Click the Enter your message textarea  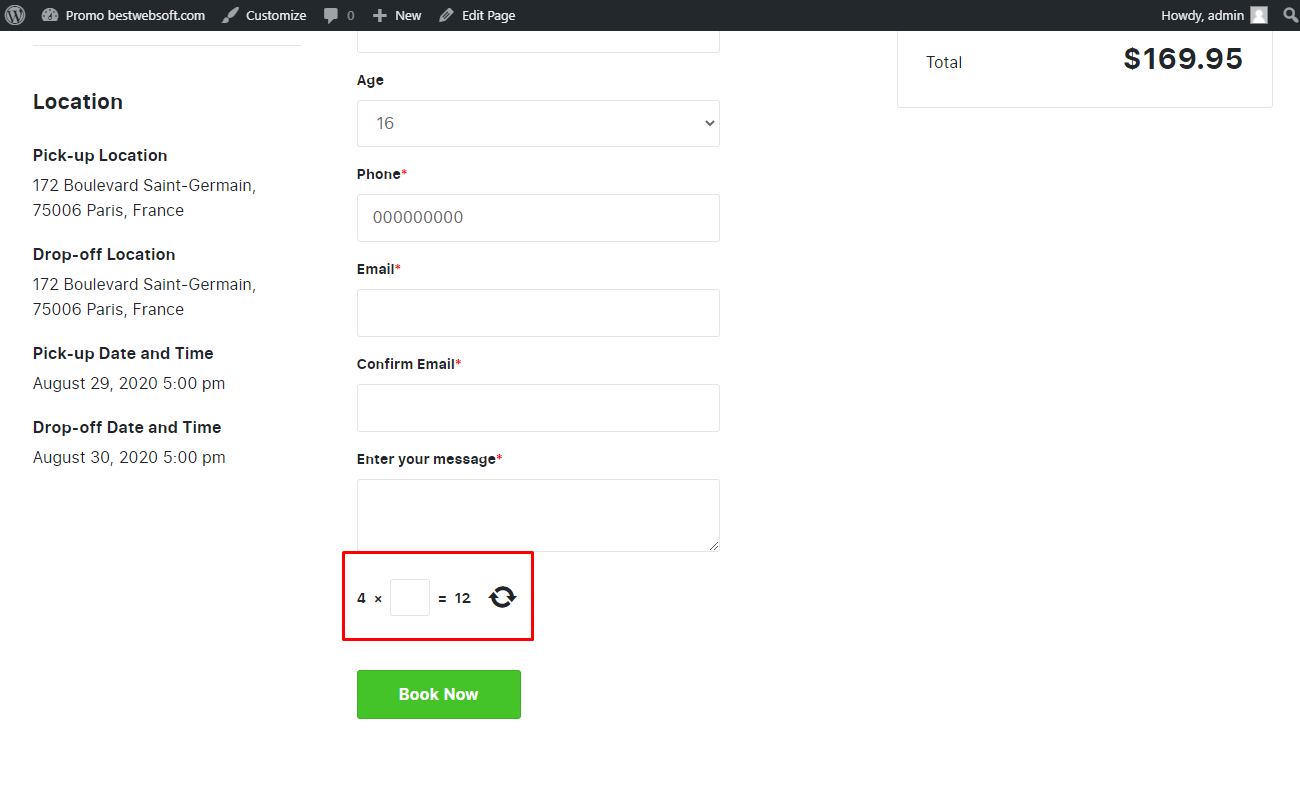pos(538,515)
